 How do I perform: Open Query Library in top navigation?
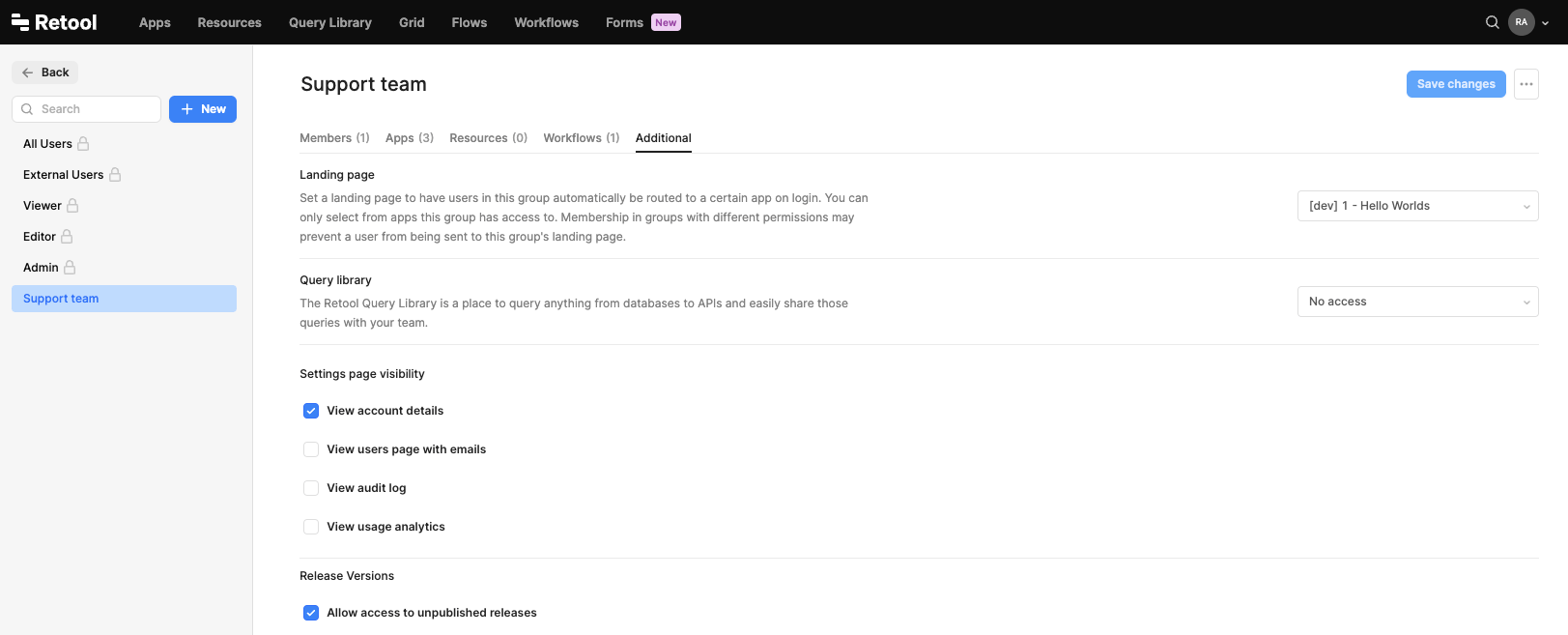pos(330,22)
